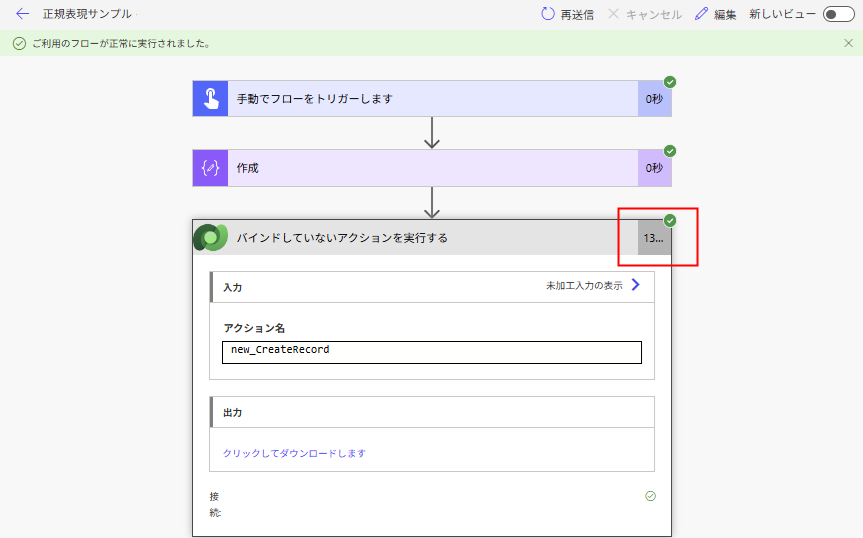The width and height of the screenshot is (863, 538).
Task: Click the Compose action curly-braces icon
Action: point(211,168)
